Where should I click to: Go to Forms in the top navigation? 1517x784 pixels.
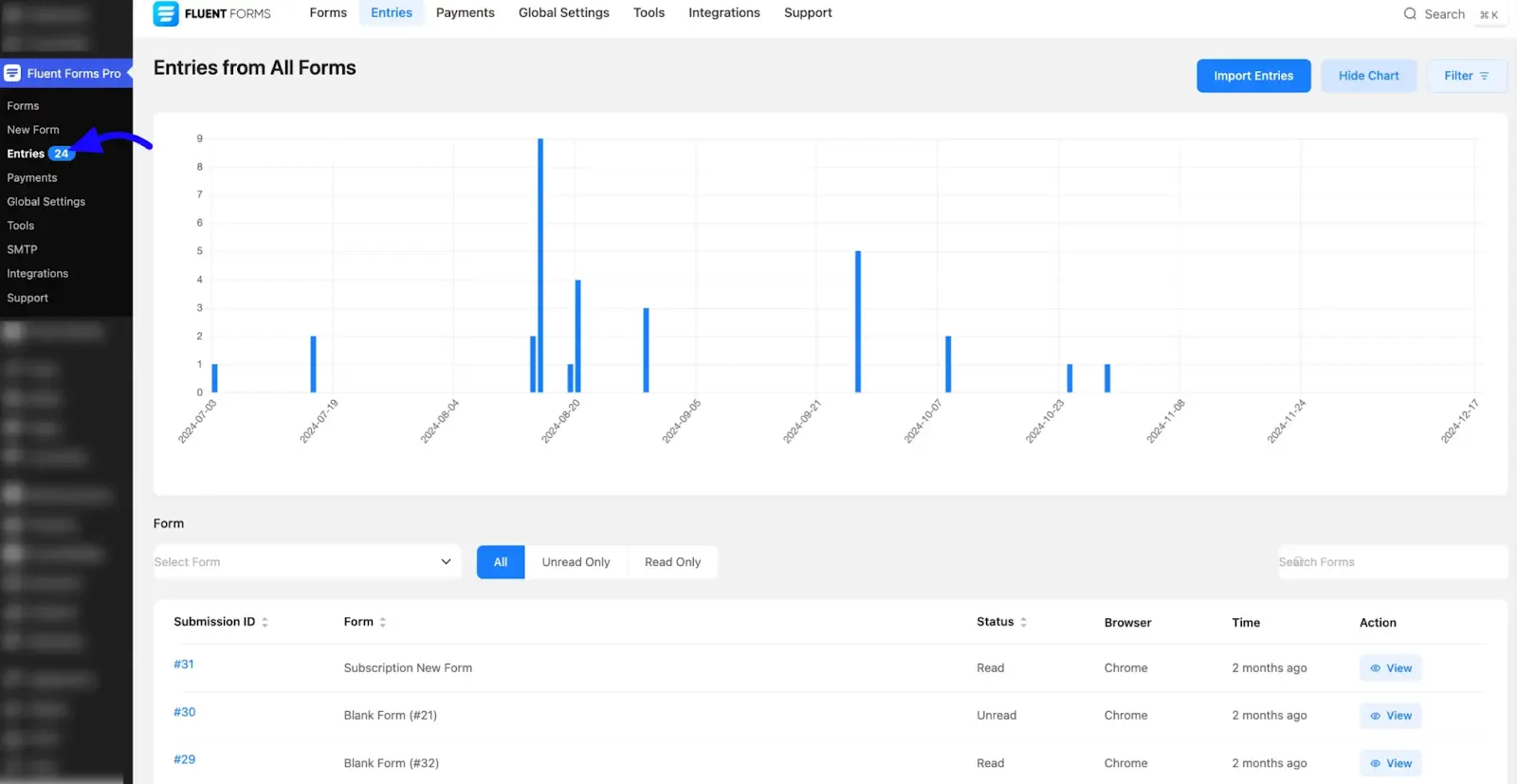pos(328,13)
